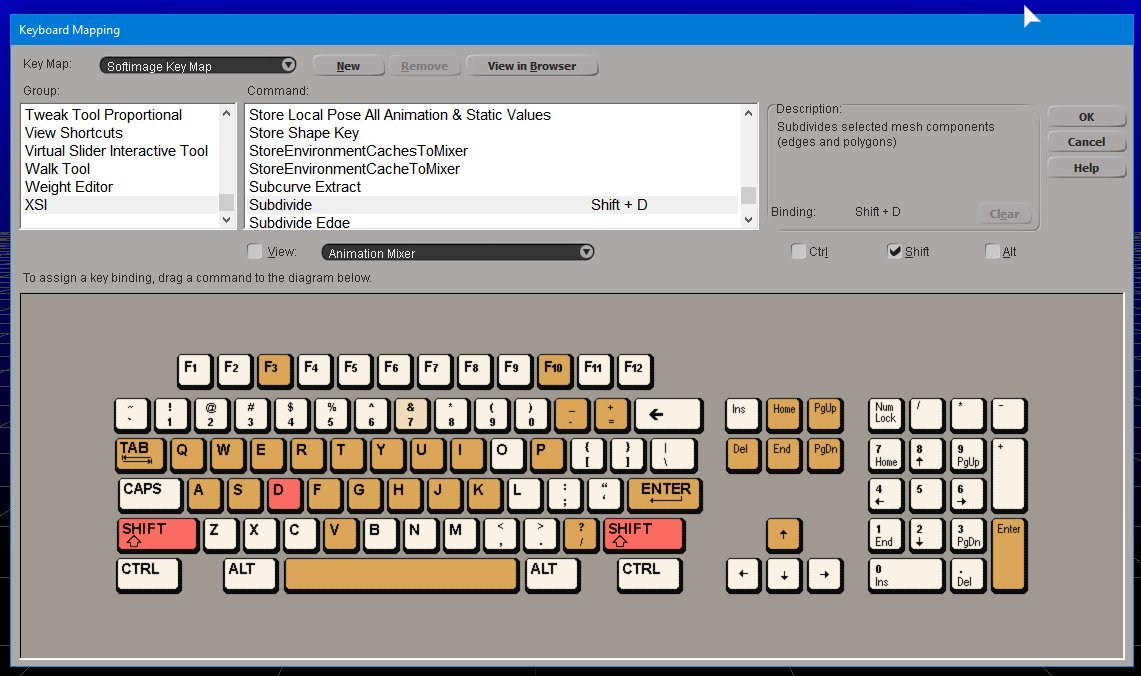Image resolution: width=1141 pixels, height=676 pixels.
Task: Click Command list scroll down arrow
Action: 748,220
